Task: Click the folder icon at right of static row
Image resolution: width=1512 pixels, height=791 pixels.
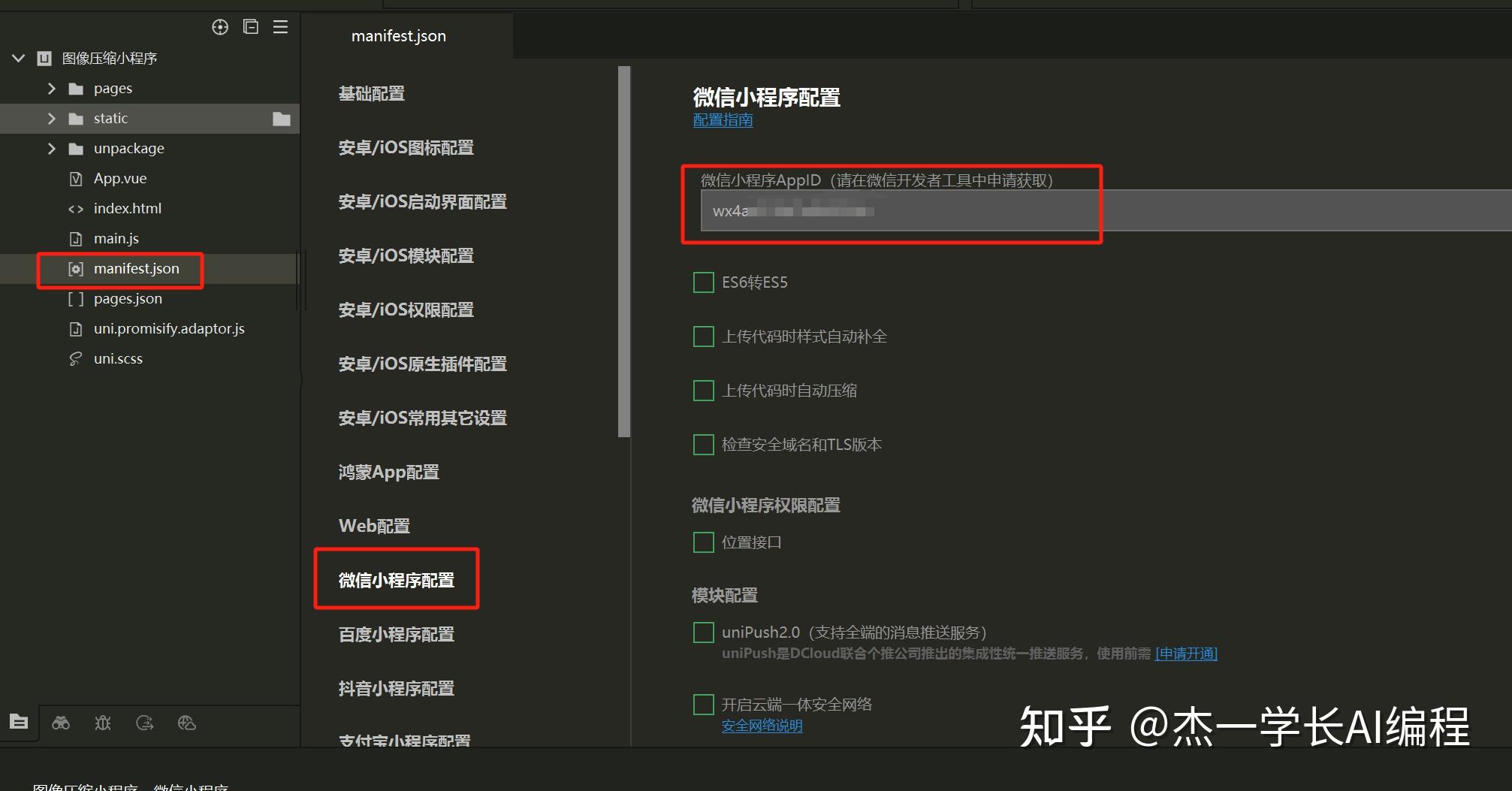Action: [x=282, y=119]
